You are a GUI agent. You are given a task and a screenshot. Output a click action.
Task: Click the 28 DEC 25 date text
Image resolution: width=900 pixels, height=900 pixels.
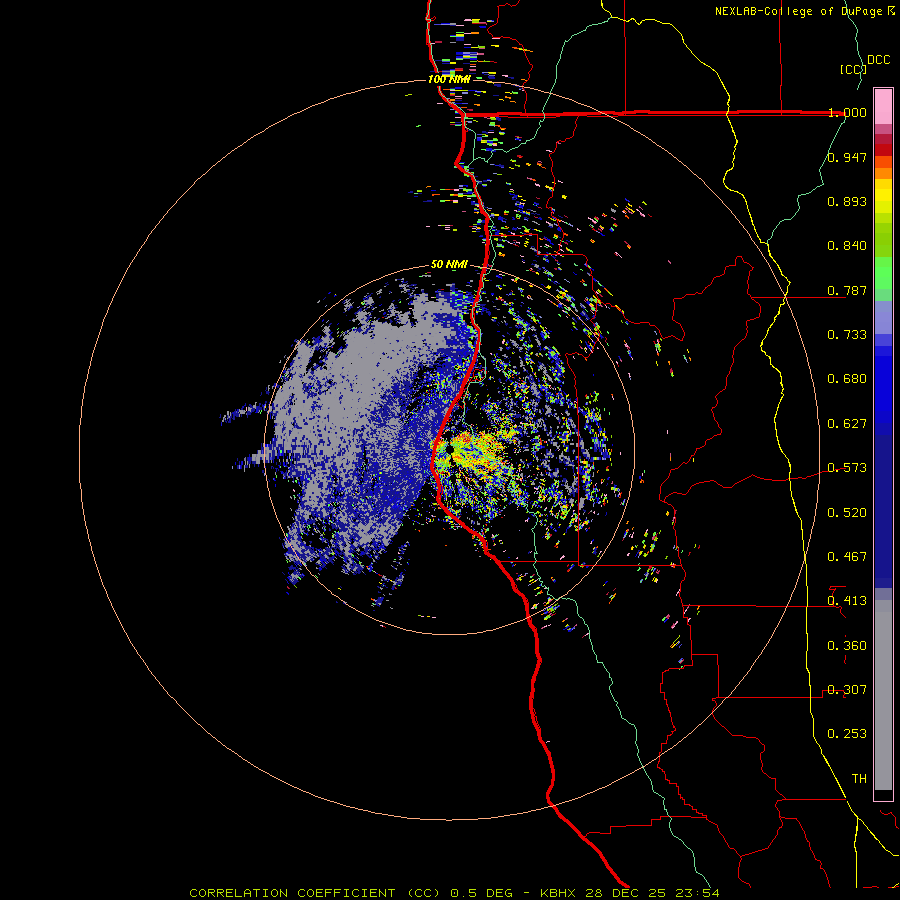[x=626, y=893]
